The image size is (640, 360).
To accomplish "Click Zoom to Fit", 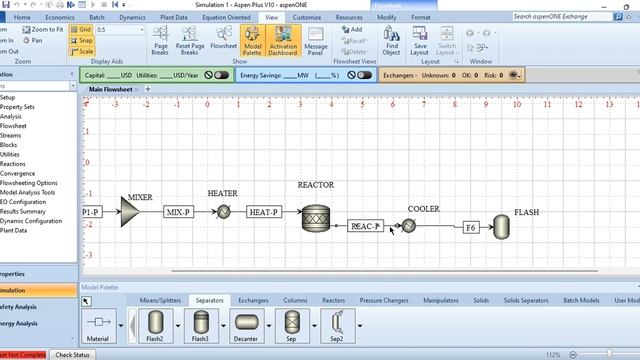I will tap(43, 29).
